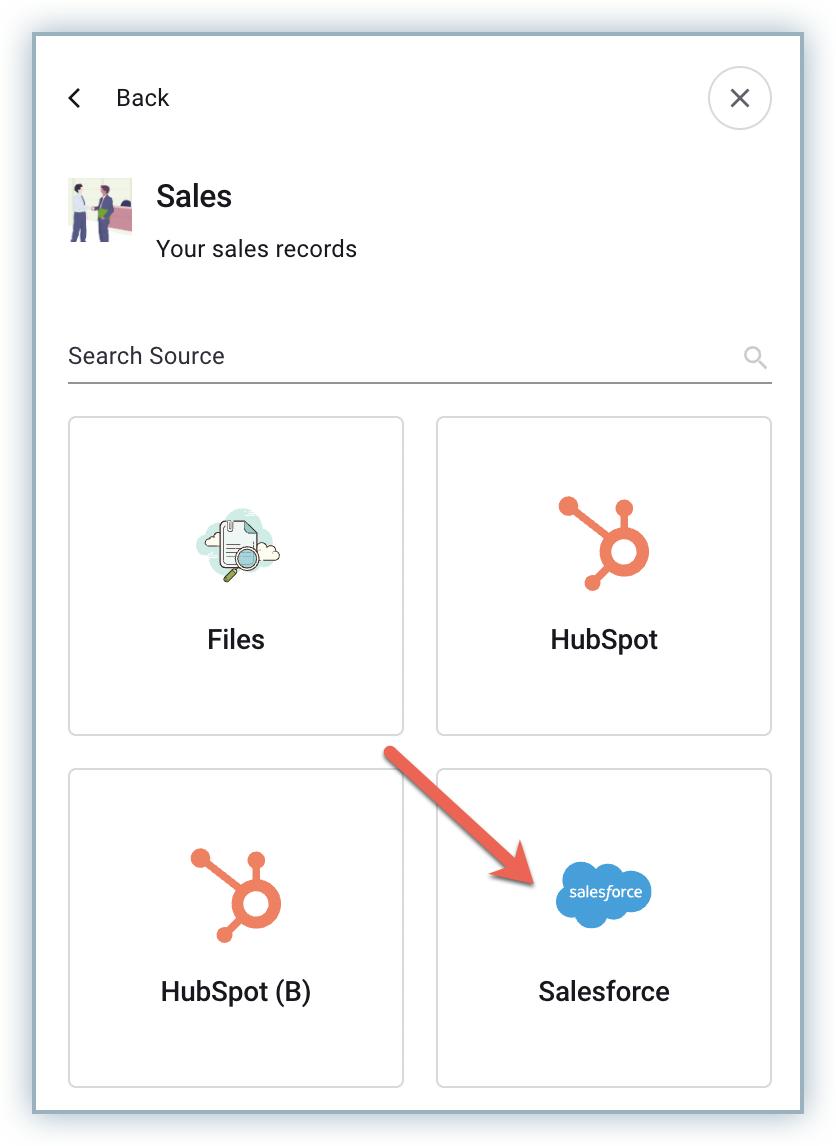Select the Salesforce label text

(x=604, y=991)
